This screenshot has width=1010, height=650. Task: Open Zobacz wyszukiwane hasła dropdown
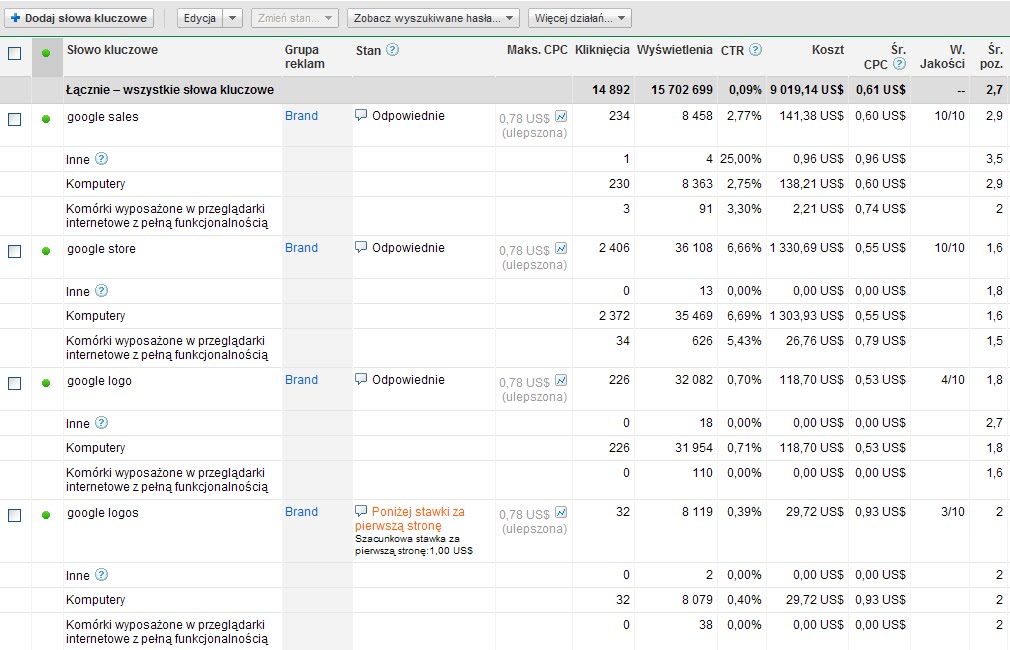433,18
